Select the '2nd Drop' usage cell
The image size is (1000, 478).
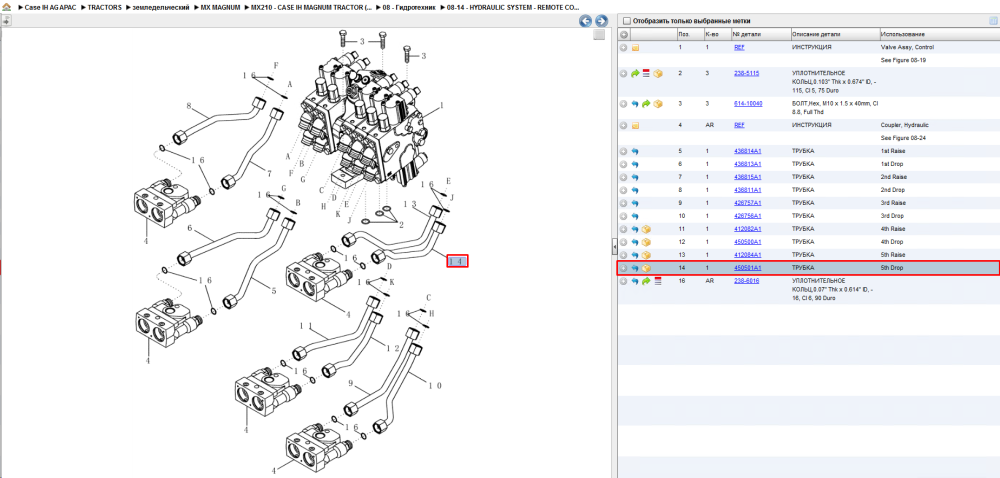(x=892, y=190)
